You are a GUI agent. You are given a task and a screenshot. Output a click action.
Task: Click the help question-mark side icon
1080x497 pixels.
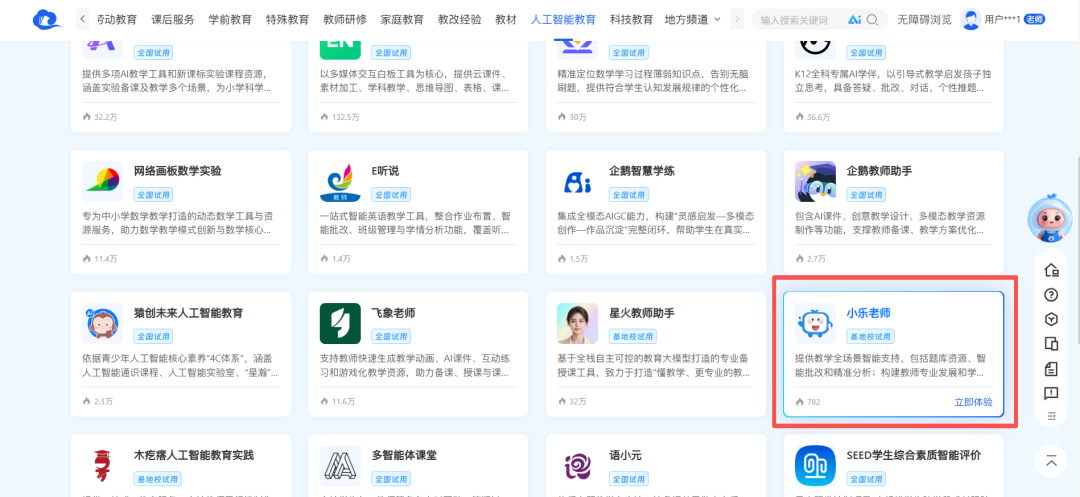1051,295
